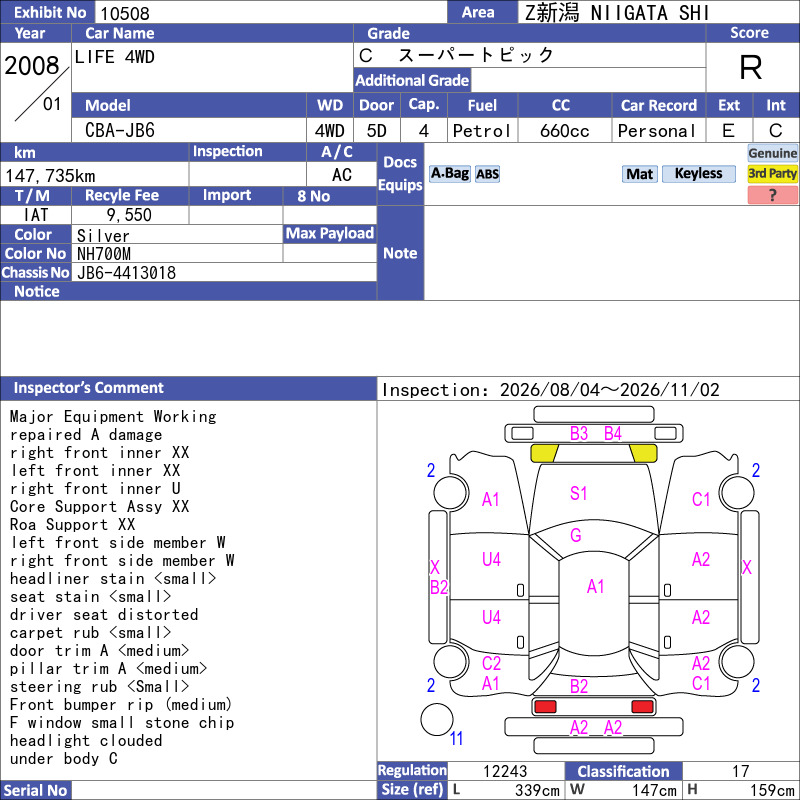The height and width of the screenshot is (800, 800).
Task: Click the ABS equipment badge
Action: click(487, 174)
